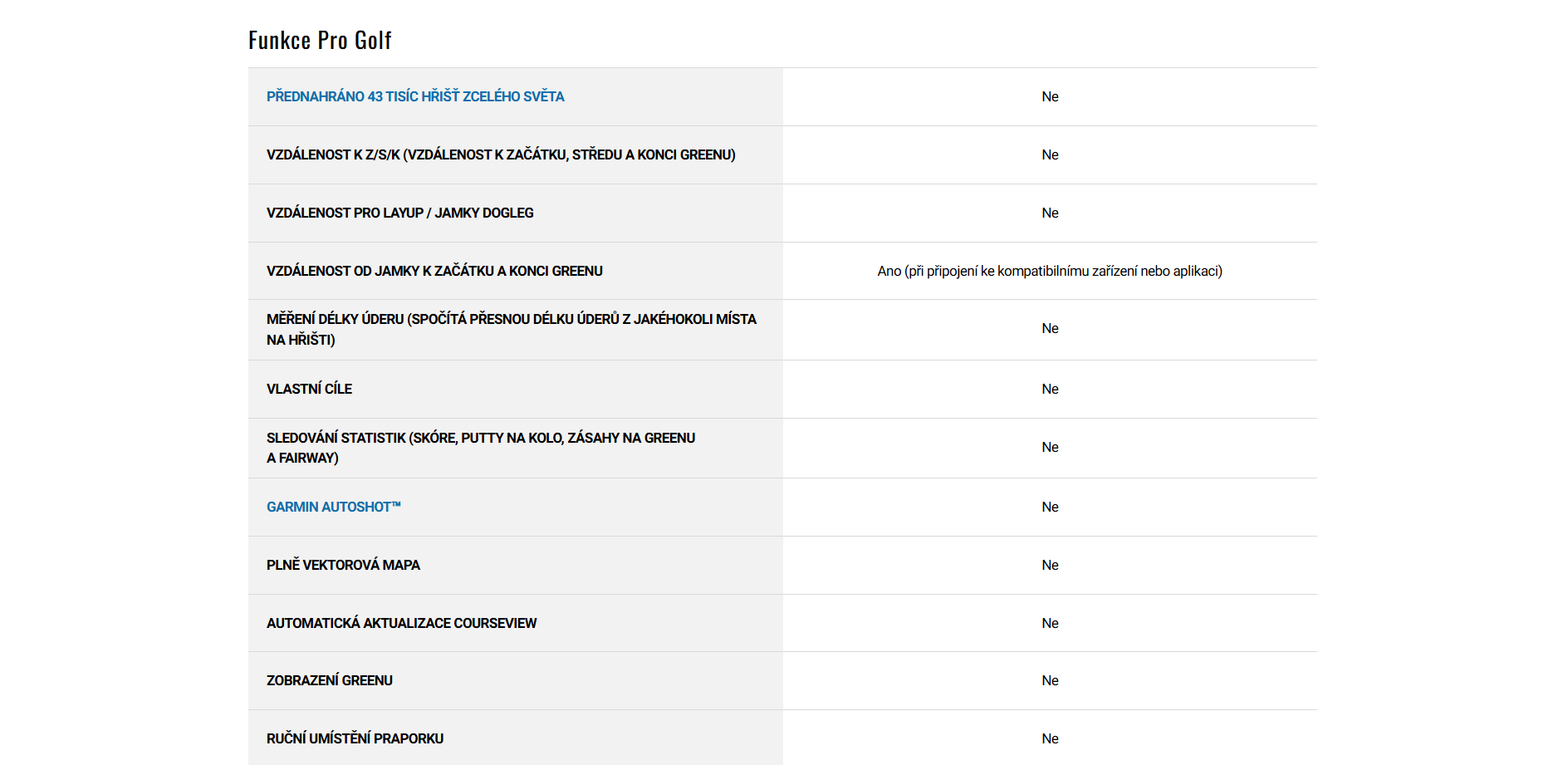The image size is (1568, 765).
Task: Select the Ne value beside Garmin AutoShot
Action: pos(1050,507)
